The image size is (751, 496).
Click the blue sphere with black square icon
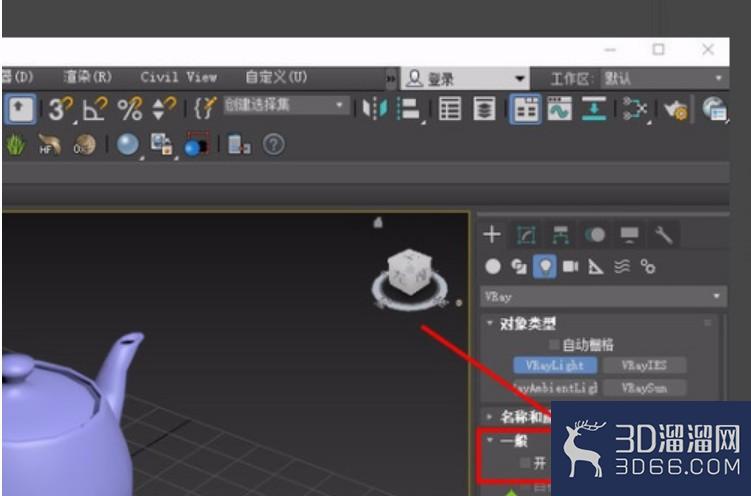(x=196, y=144)
